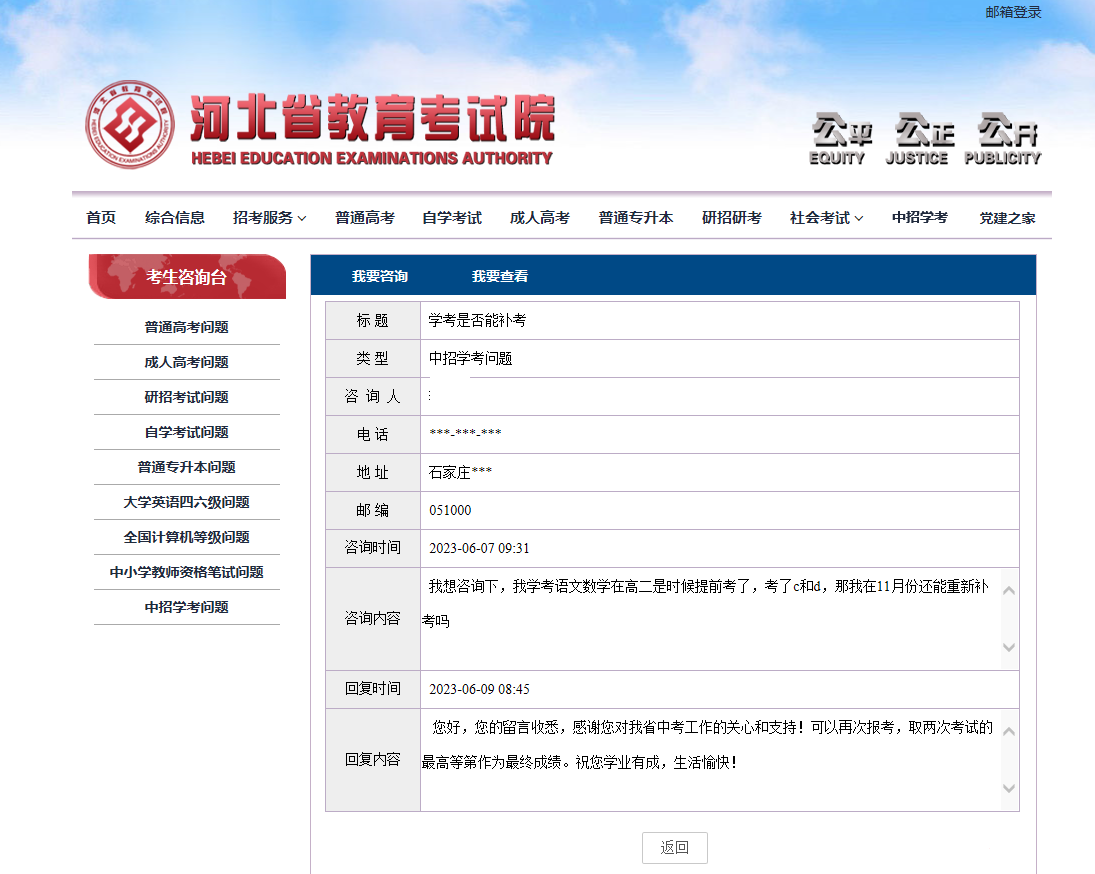Click the 考生咨询台 red banner
1095x874 pixels.
point(186,277)
